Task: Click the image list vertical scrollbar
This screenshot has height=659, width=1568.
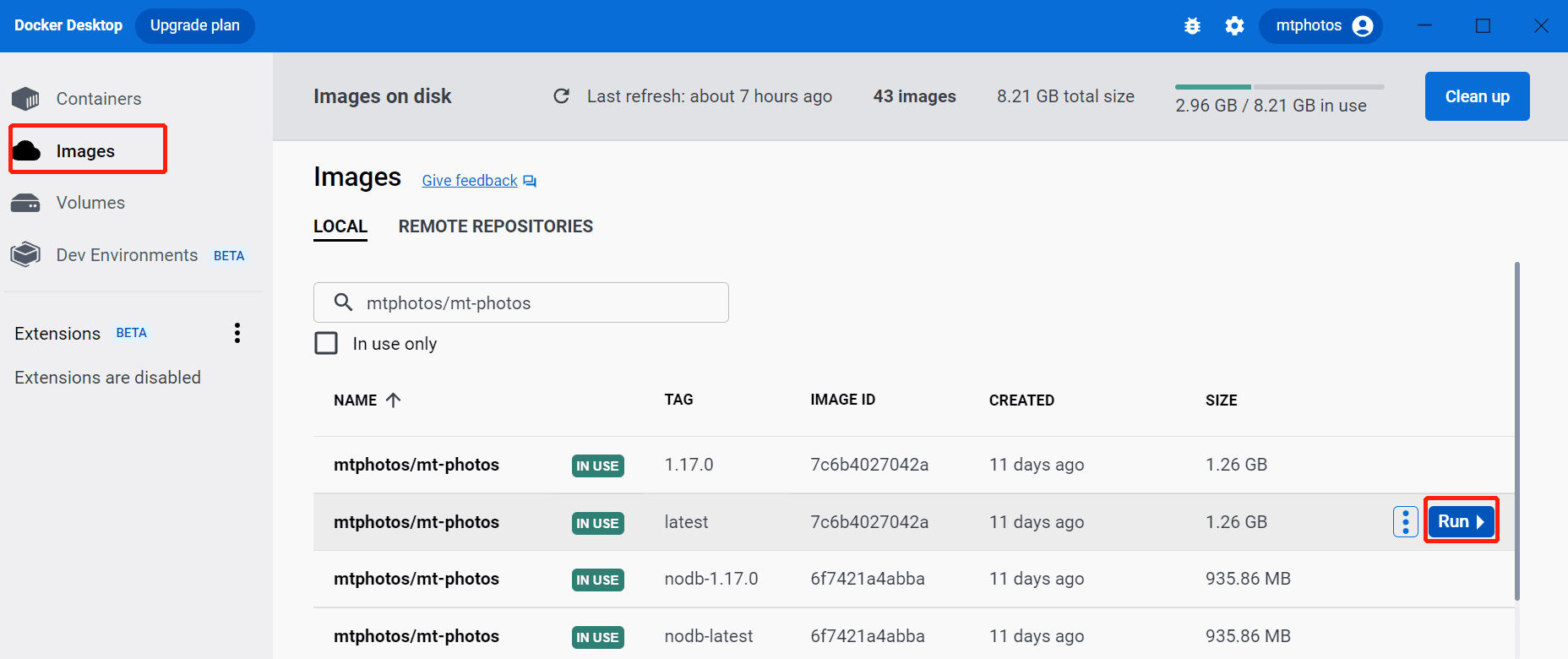Action: [1517, 431]
